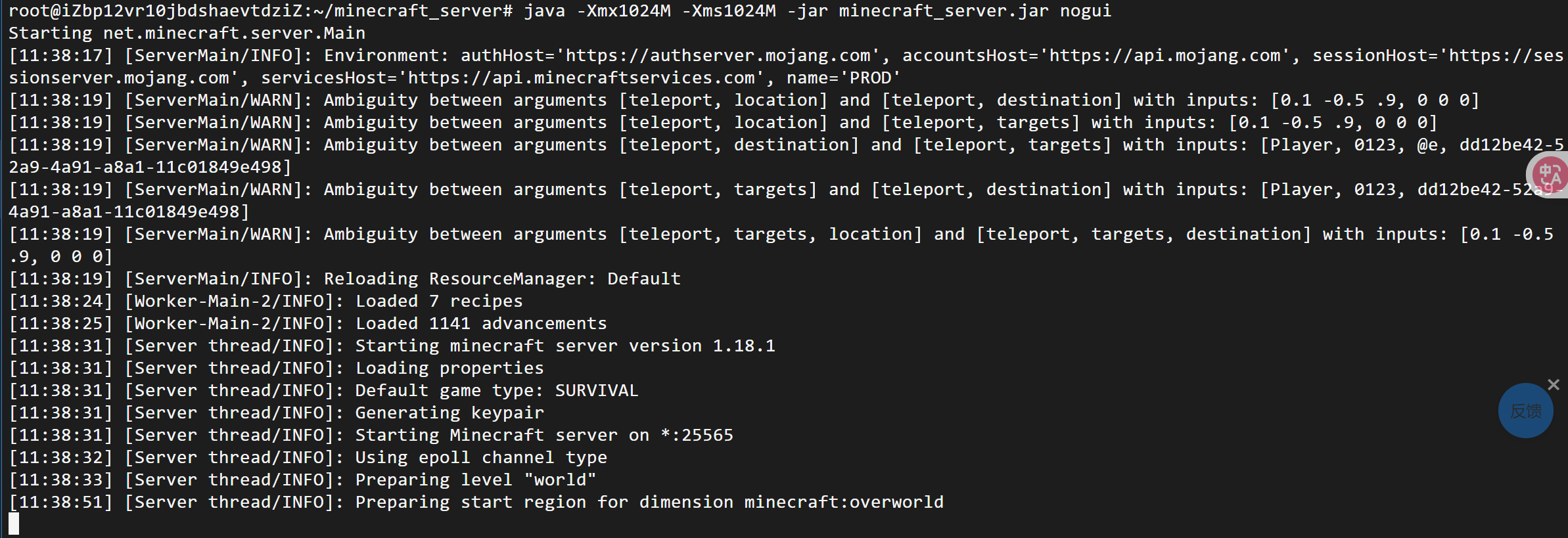Viewport: 1568px width, 538px height.
Task: Click 'Default game type: SURVIVAL' line
Action: (497, 391)
